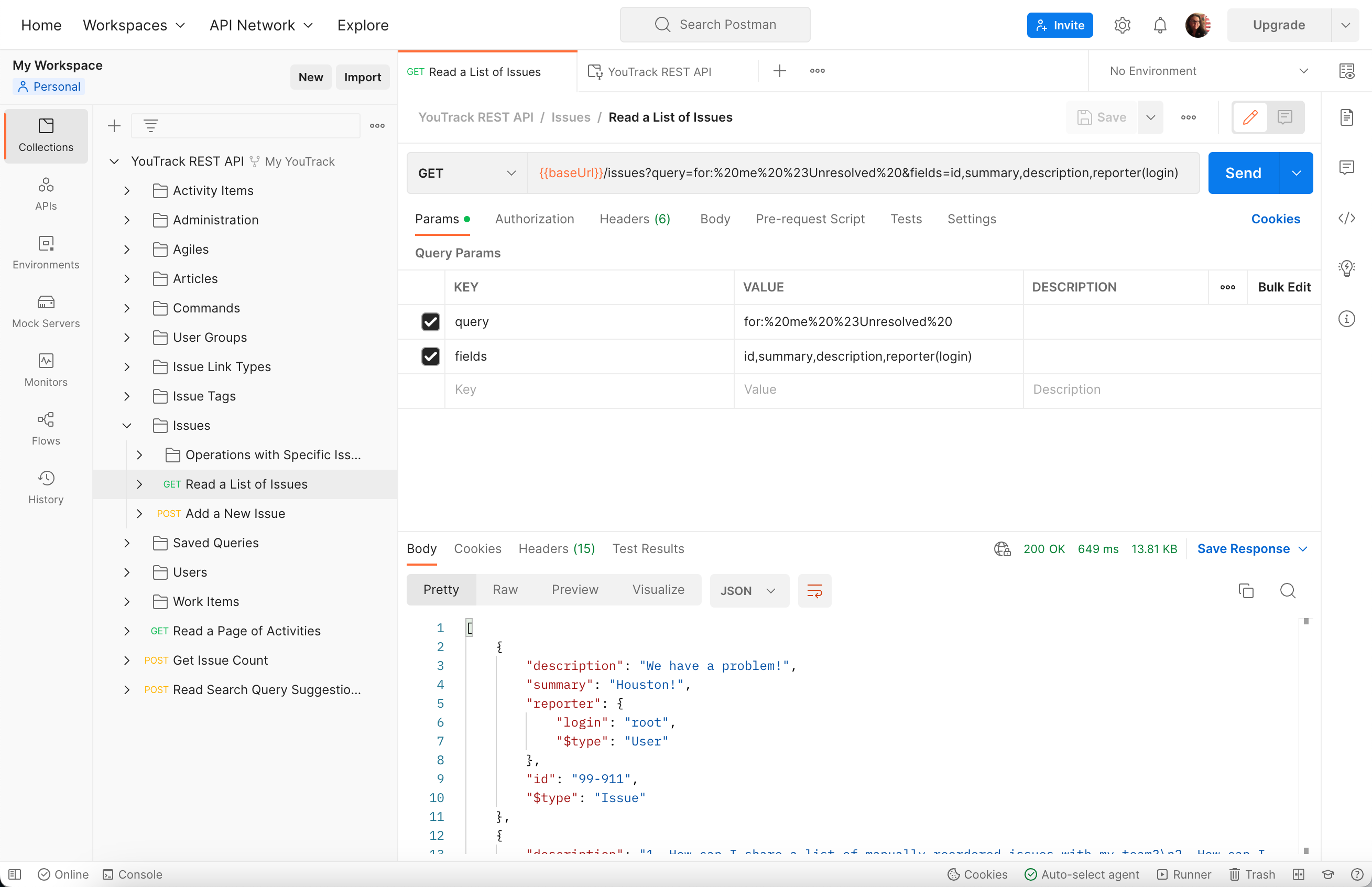Click the Bulk Edit link
1372x887 pixels.
[1283, 287]
